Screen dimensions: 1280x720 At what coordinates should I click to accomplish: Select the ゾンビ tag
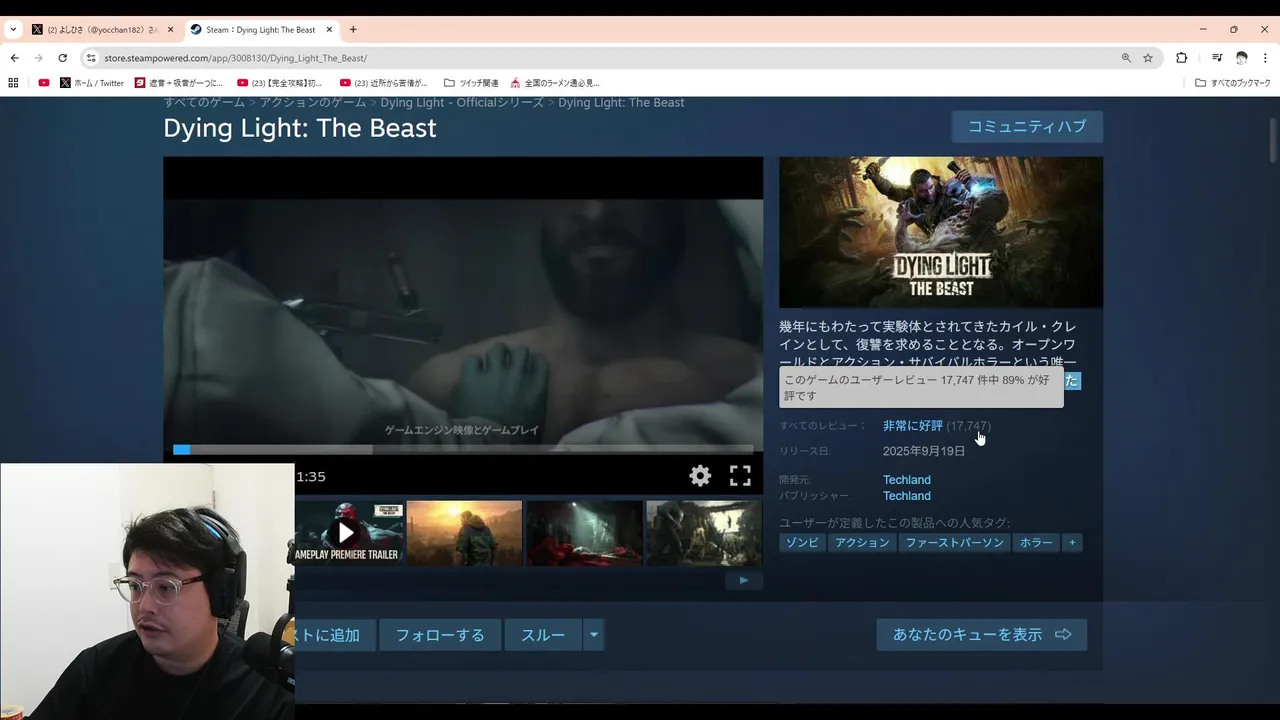tap(802, 543)
